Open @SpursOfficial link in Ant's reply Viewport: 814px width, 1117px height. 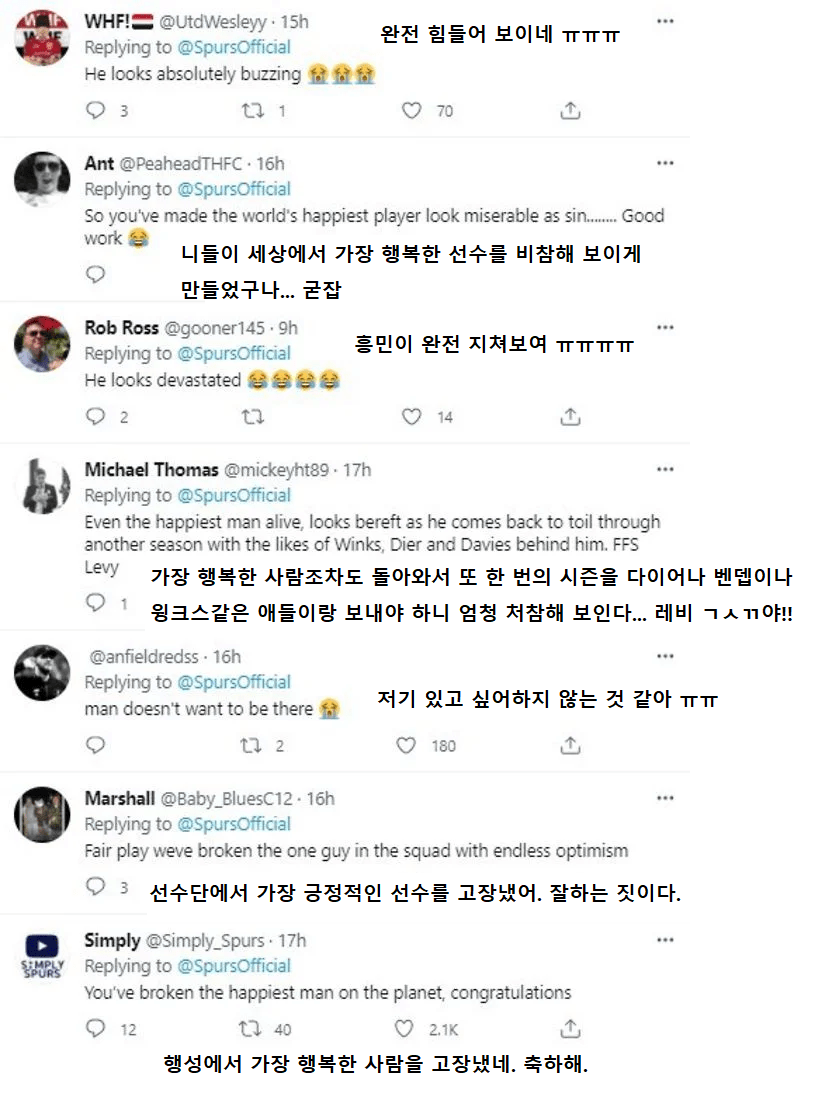point(234,189)
